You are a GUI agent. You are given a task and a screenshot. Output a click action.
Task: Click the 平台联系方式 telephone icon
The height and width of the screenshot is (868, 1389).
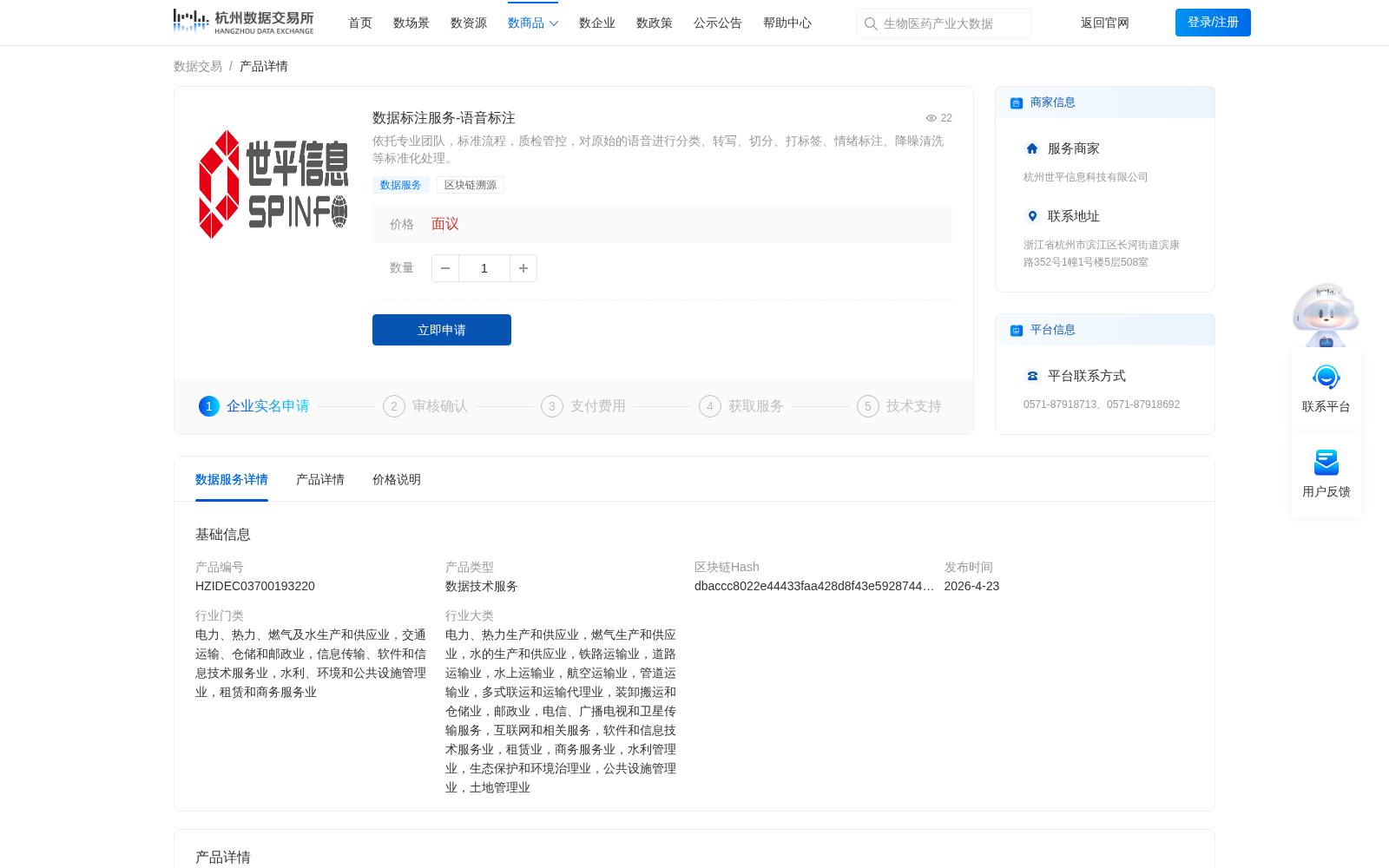(1032, 376)
